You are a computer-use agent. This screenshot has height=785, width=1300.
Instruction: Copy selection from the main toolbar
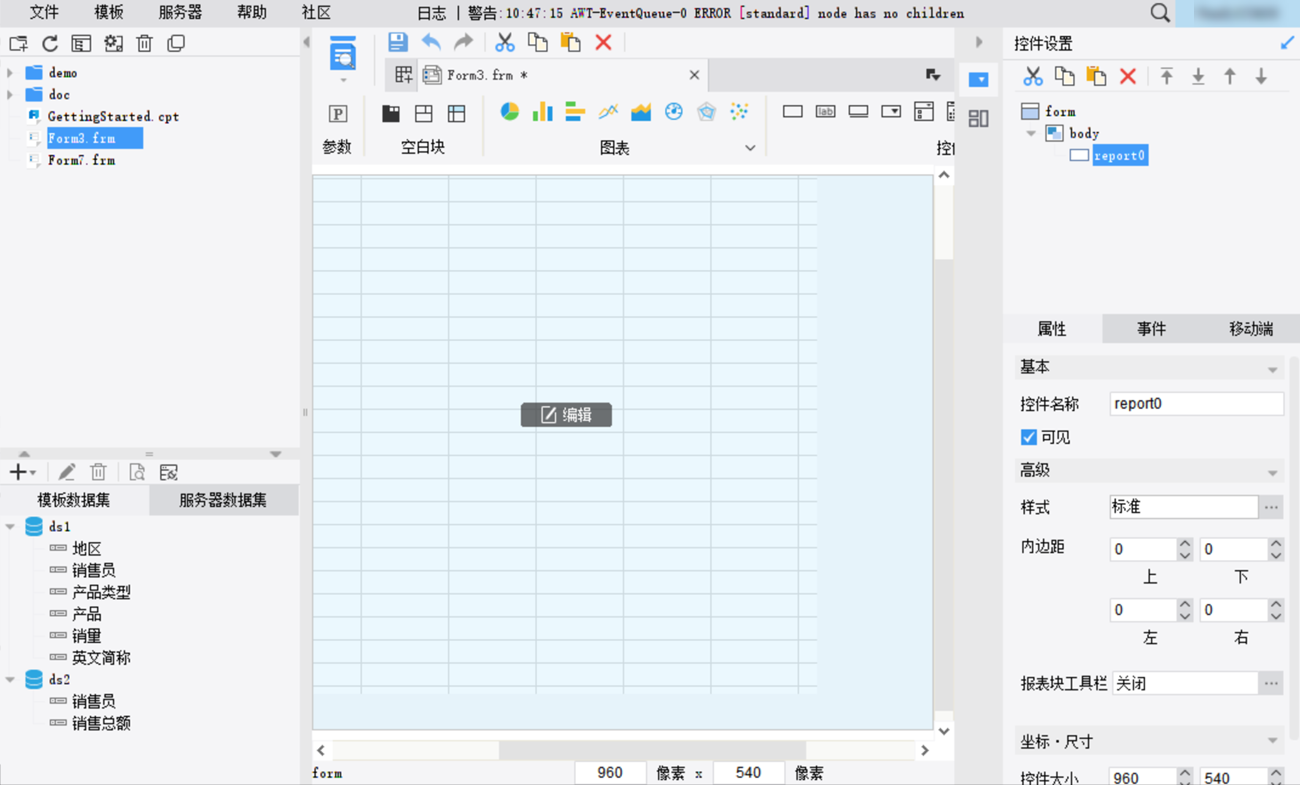(538, 42)
